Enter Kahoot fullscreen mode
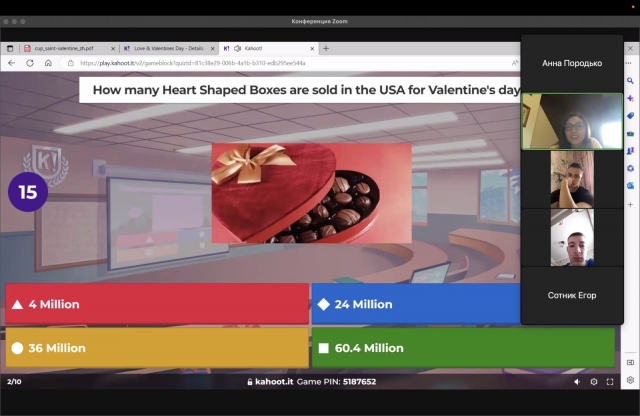Image resolution: width=640 pixels, height=416 pixels. (x=610, y=382)
